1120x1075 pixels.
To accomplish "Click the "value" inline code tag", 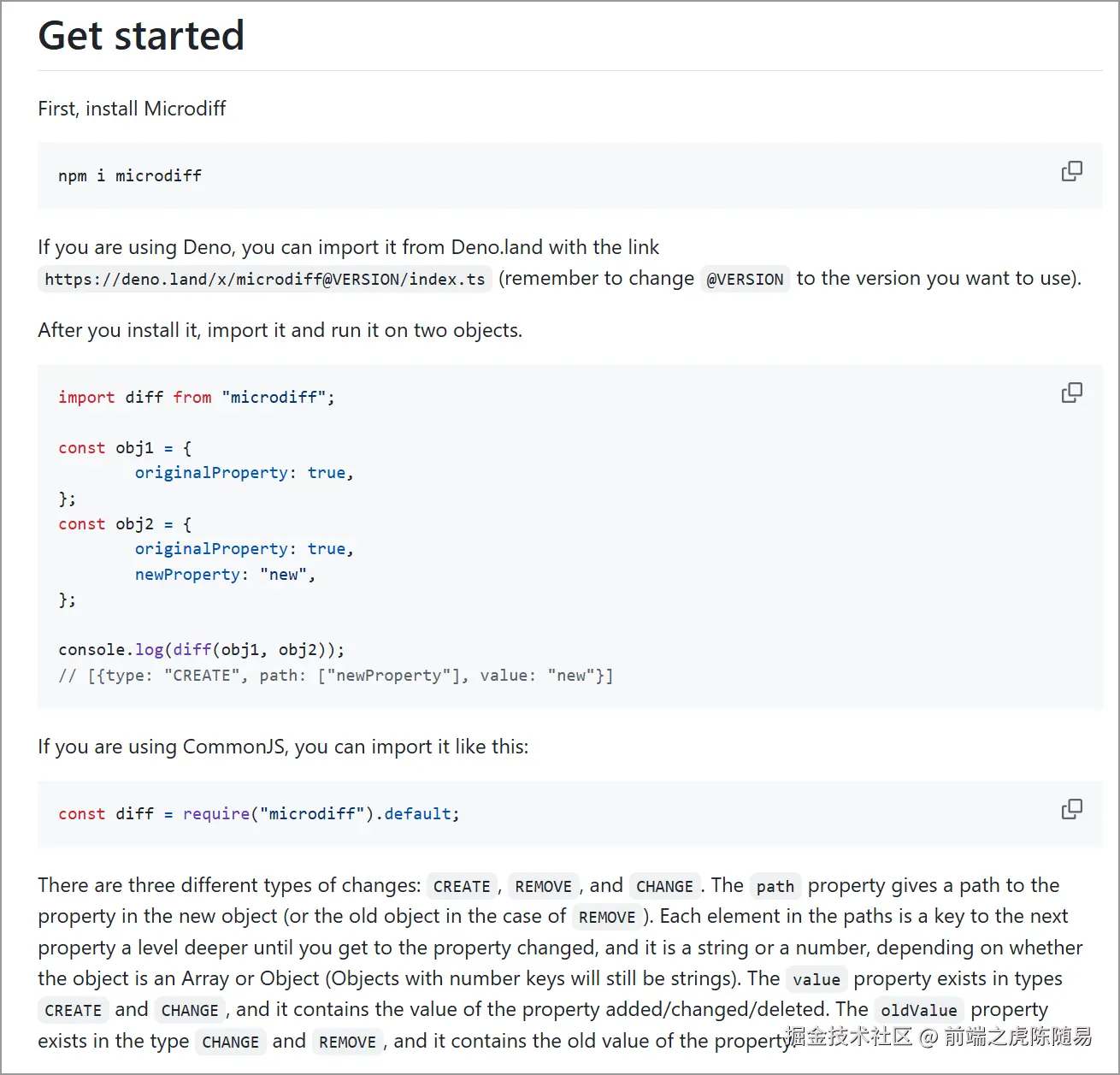I will click(x=816, y=980).
